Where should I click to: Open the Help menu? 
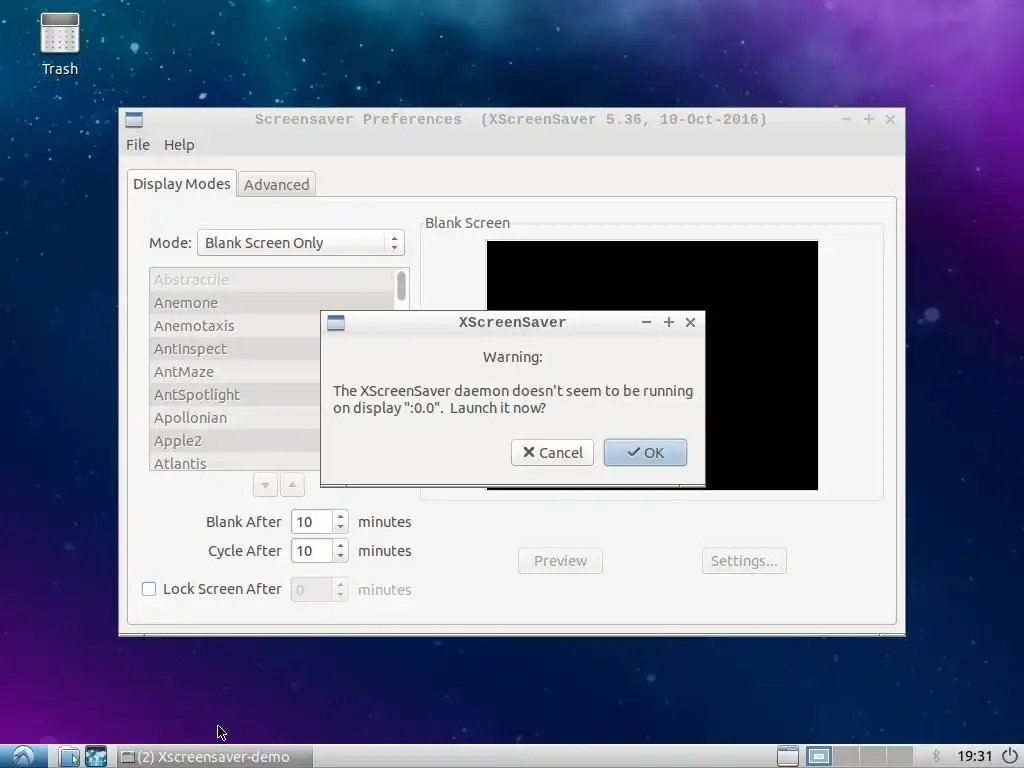179,145
